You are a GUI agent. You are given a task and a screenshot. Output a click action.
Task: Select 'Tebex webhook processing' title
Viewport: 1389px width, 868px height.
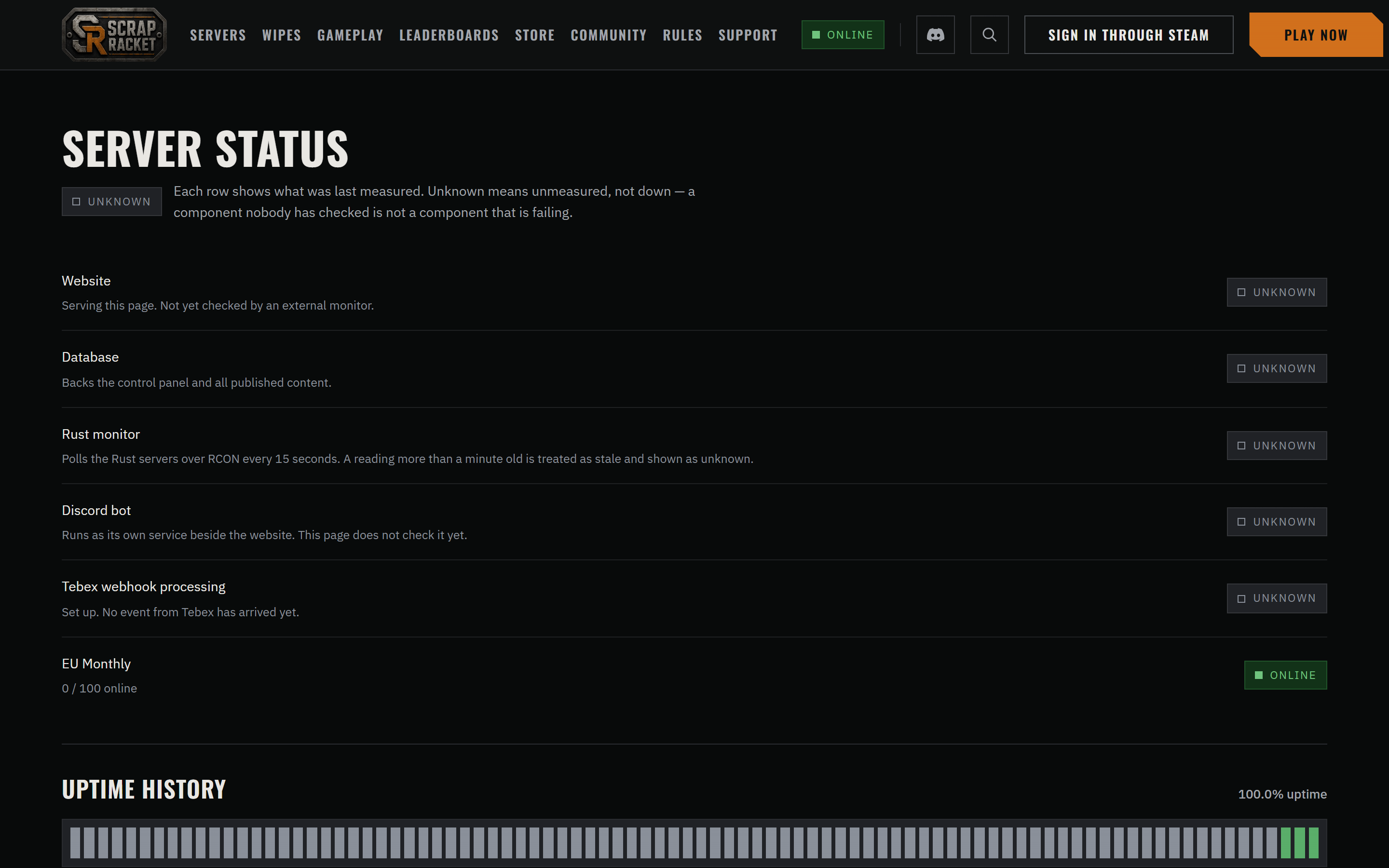click(144, 587)
